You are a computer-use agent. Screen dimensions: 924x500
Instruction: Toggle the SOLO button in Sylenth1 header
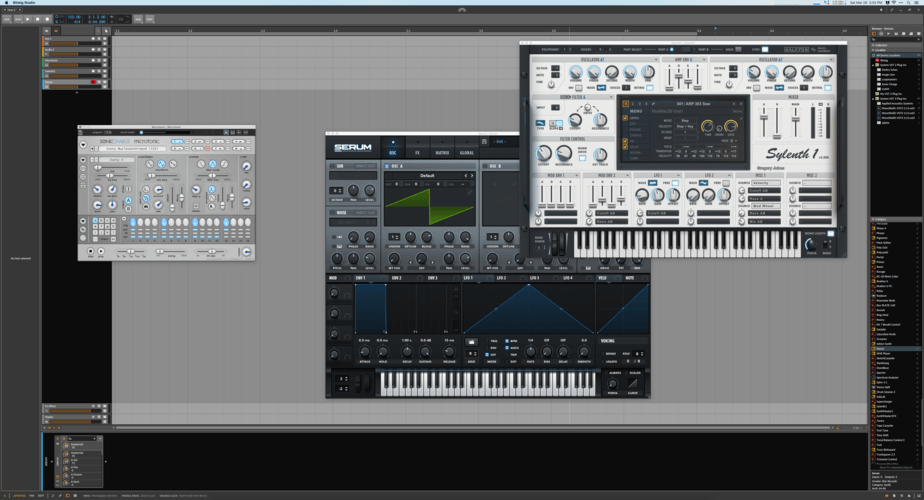point(738,50)
